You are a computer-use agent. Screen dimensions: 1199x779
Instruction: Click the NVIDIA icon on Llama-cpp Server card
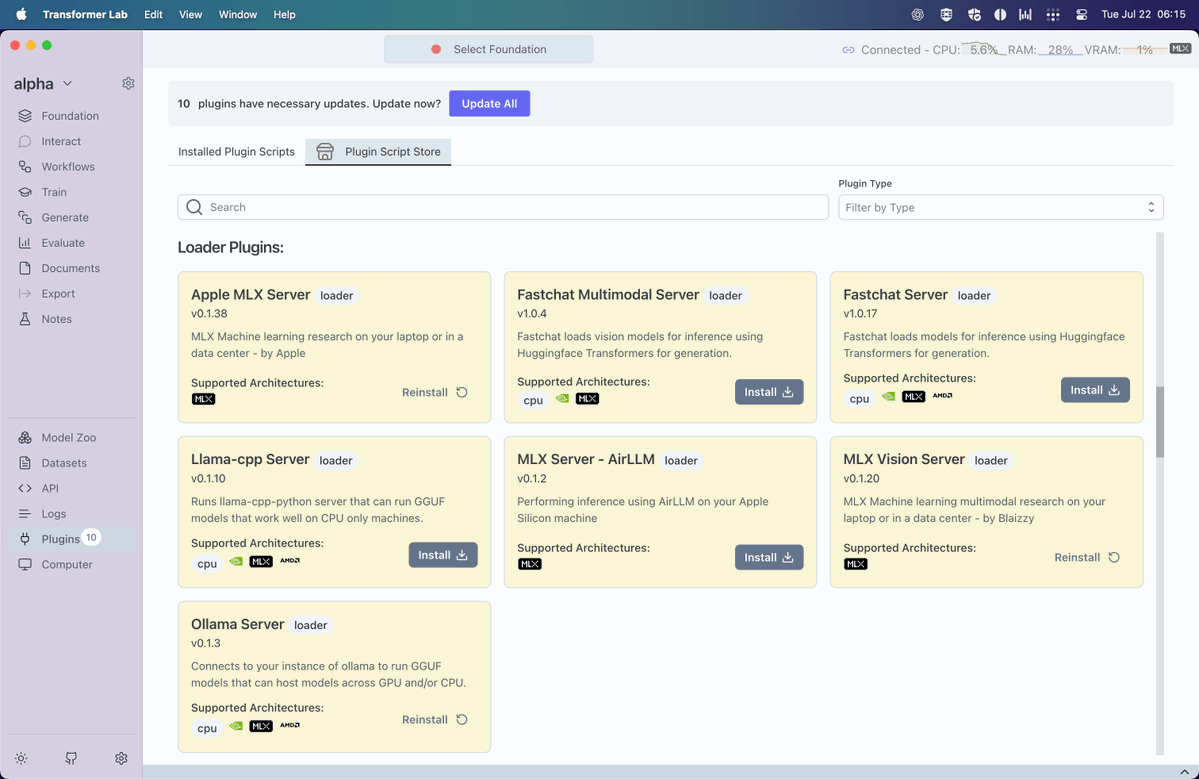click(x=236, y=561)
